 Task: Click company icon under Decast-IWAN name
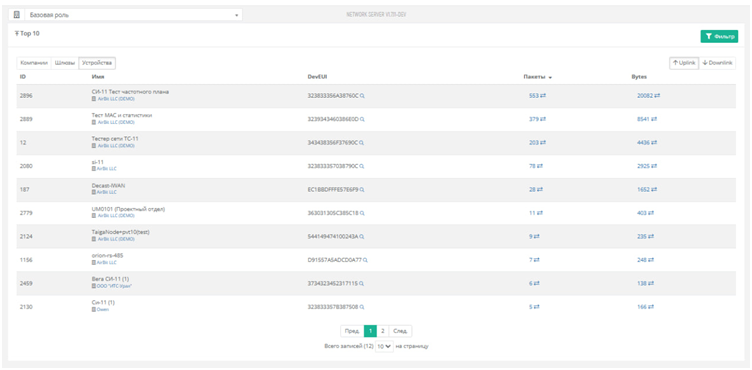click(x=94, y=192)
